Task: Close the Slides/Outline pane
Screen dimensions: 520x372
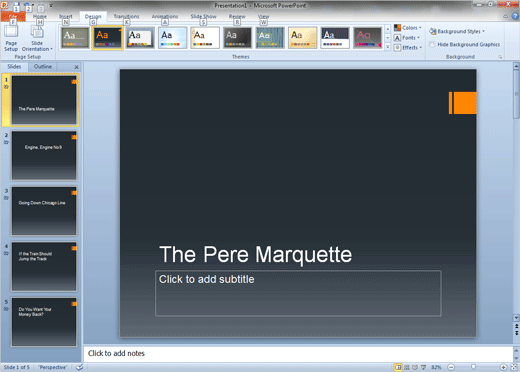Action: tap(76, 67)
